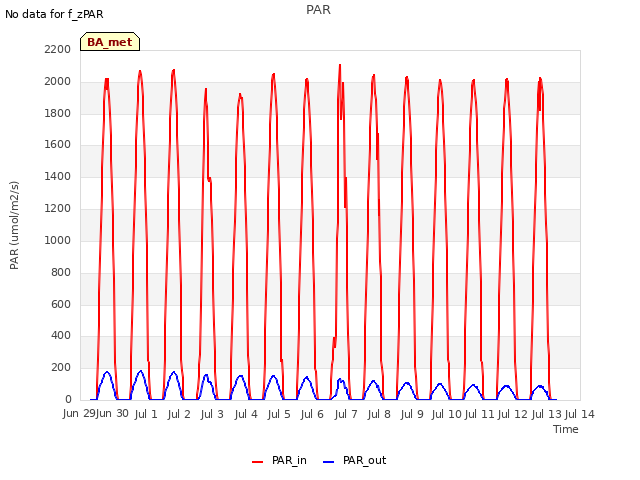Toggle the PAR_out legend entry
Image resolution: width=640 pixels, height=480 pixels.
[354, 460]
